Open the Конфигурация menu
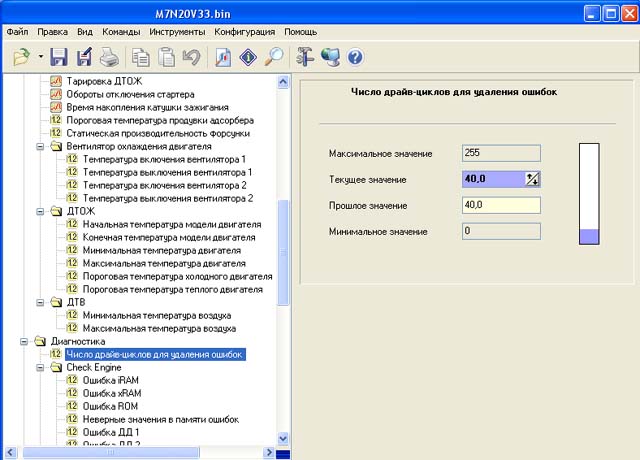Screen dimensions: 640x460 [x=244, y=32]
